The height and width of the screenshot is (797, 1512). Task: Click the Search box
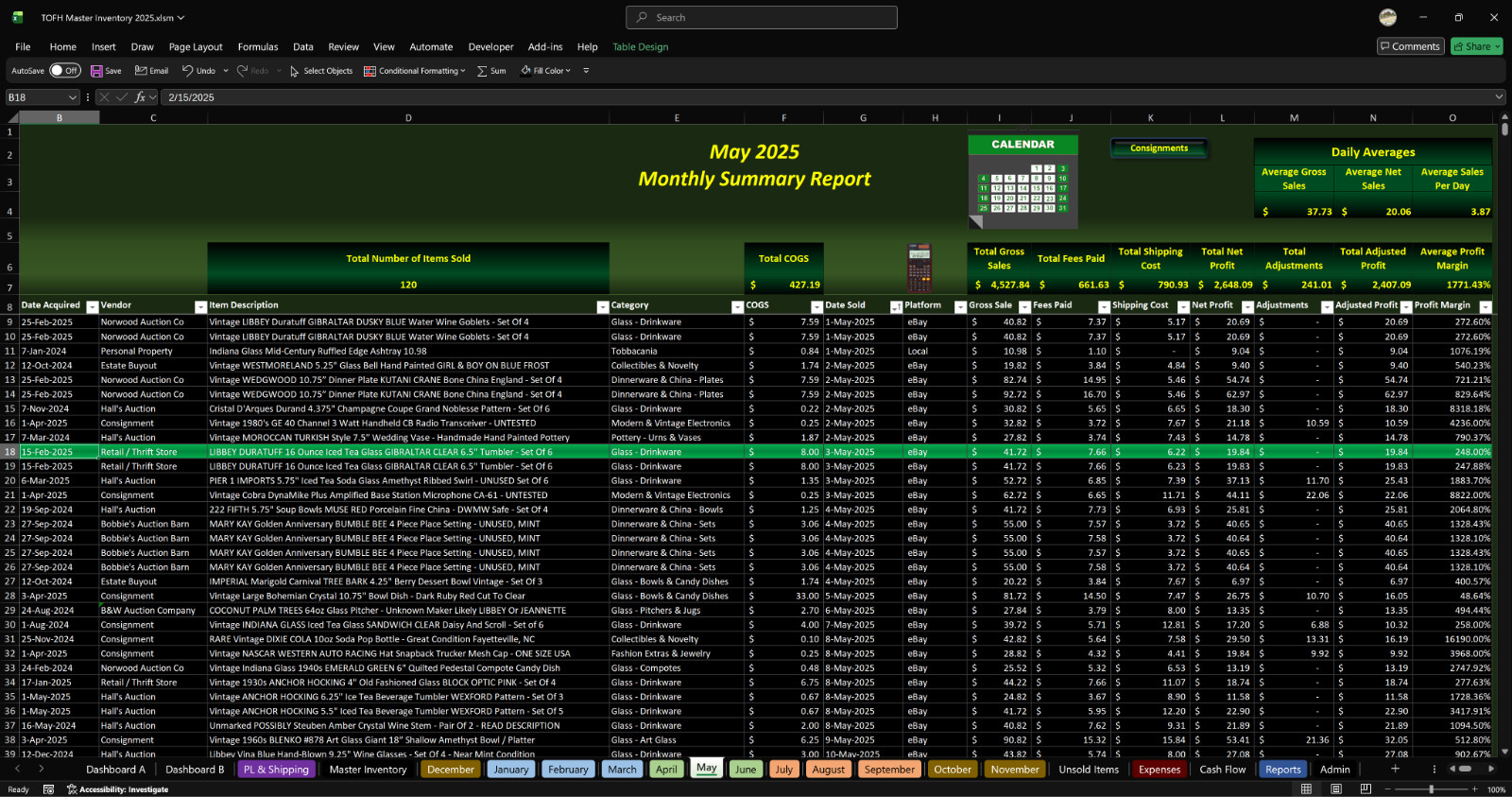click(762, 17)
